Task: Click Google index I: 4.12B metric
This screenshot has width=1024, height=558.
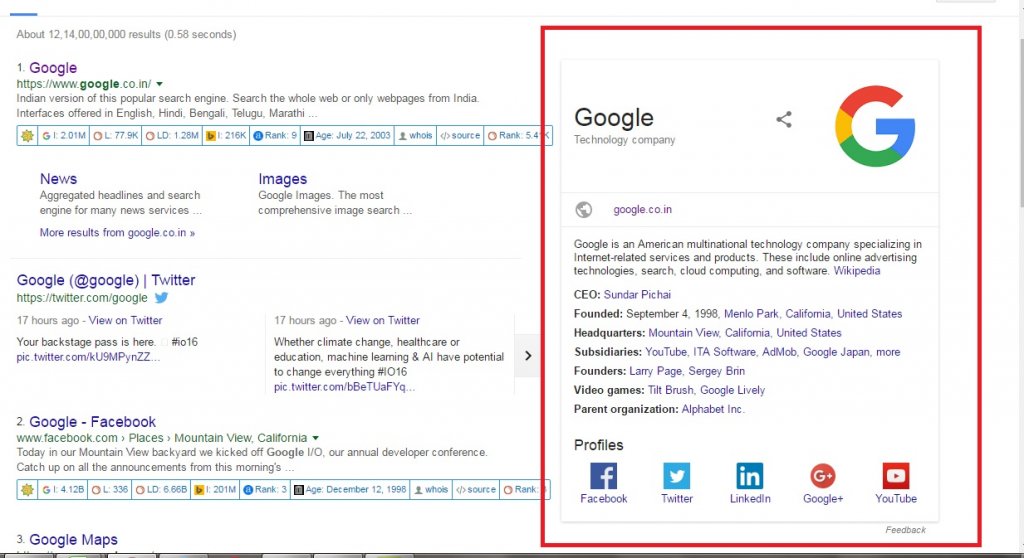Action: pyautogui.click(x=63, y=489)
